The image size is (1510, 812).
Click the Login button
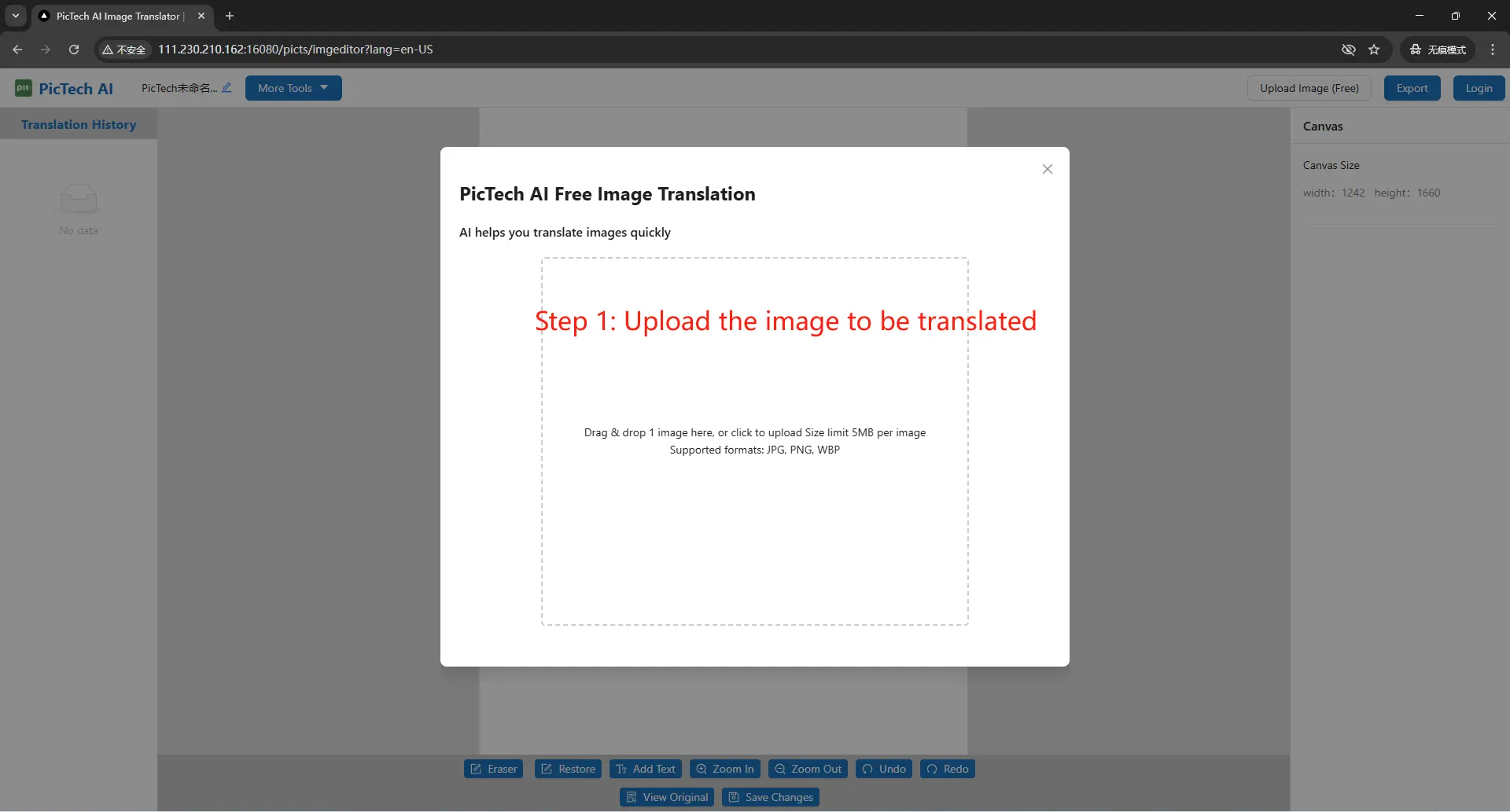click(x=1479, y=88)
